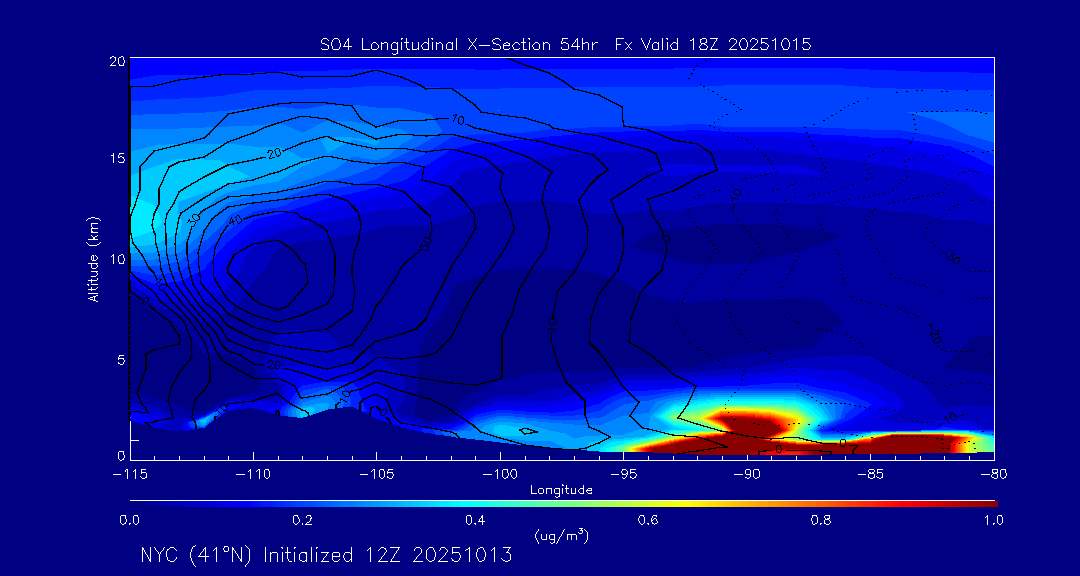Click the 'Longitude' axis label
Image resolution: width=1080 pixels, height=576 pixels.
point(561,491)
